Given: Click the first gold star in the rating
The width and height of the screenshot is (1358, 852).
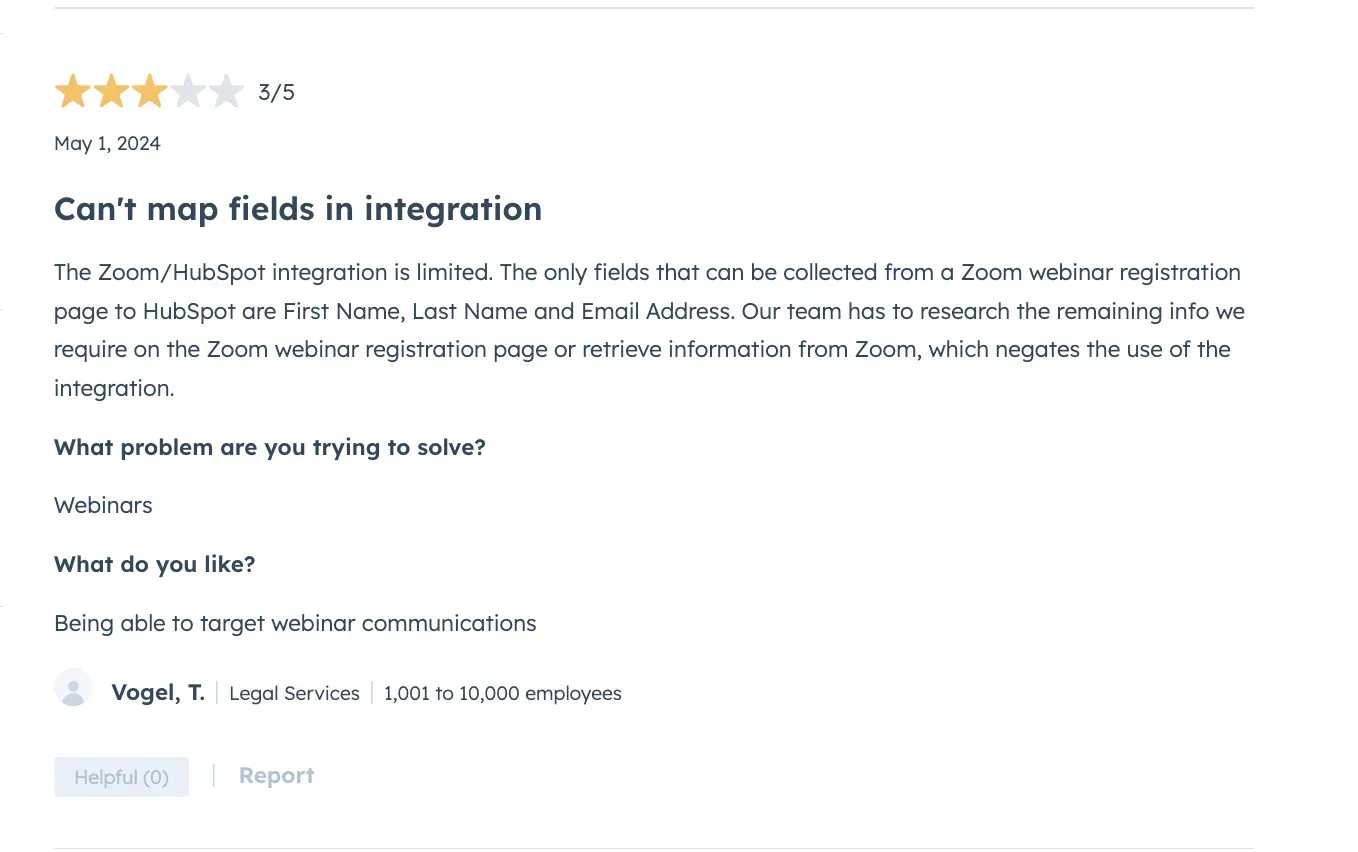Looking at the screenshot, I should point(73,91).
